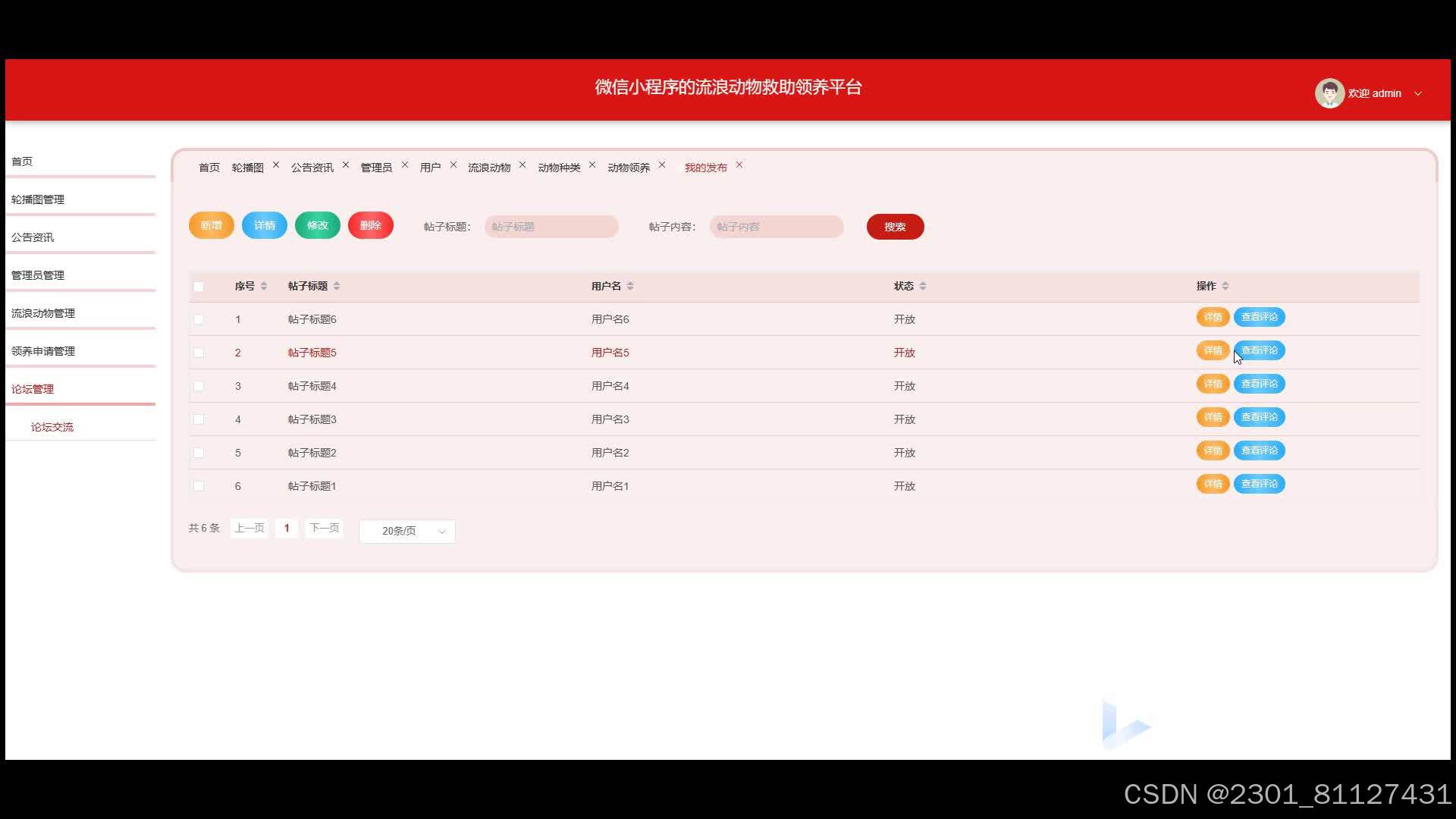Image resolution: width=1456 pixels, height=819 pixels.
Task: Click the admin avatar picture
Action: [x=1329, y=93]
